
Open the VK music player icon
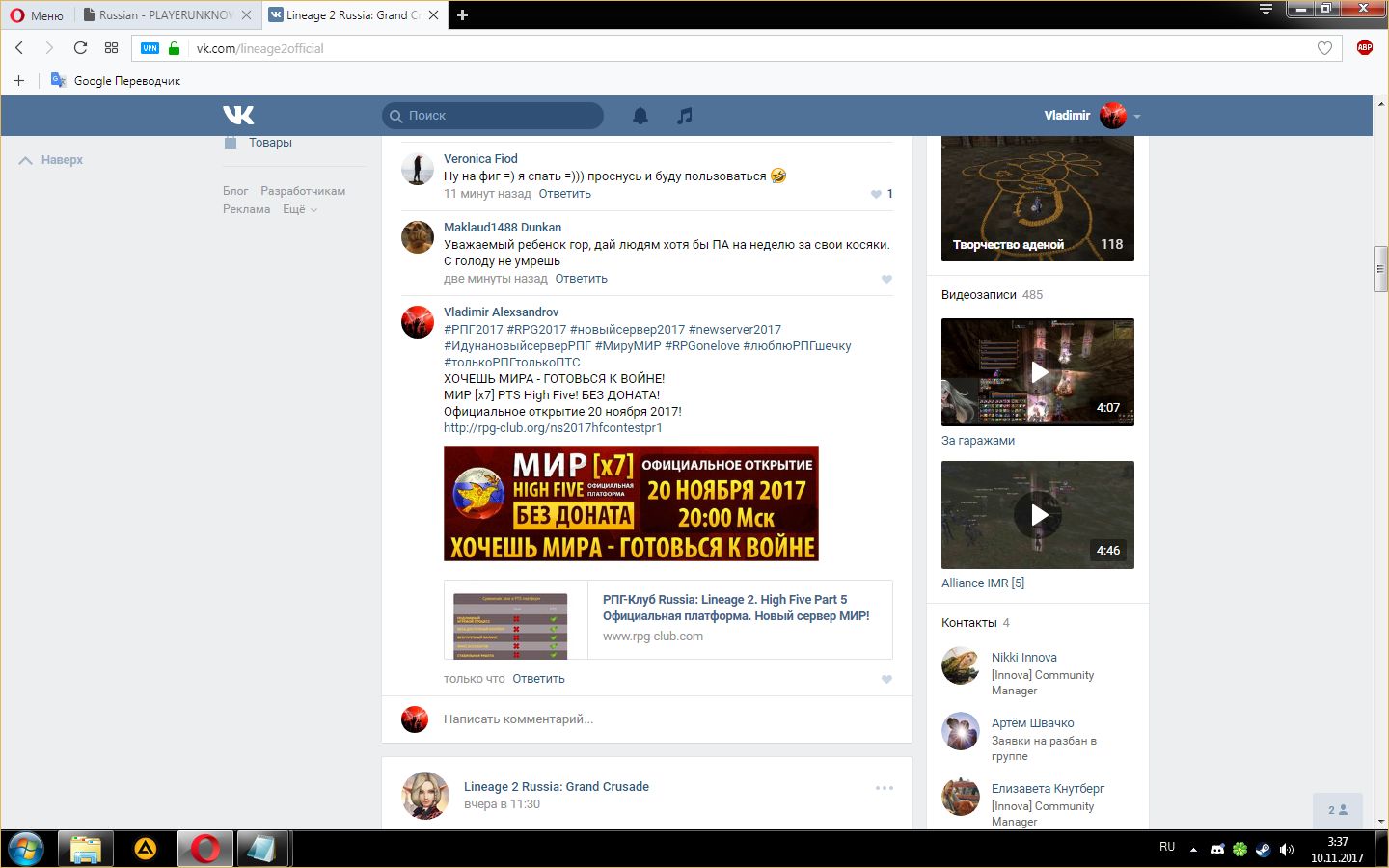684,116
